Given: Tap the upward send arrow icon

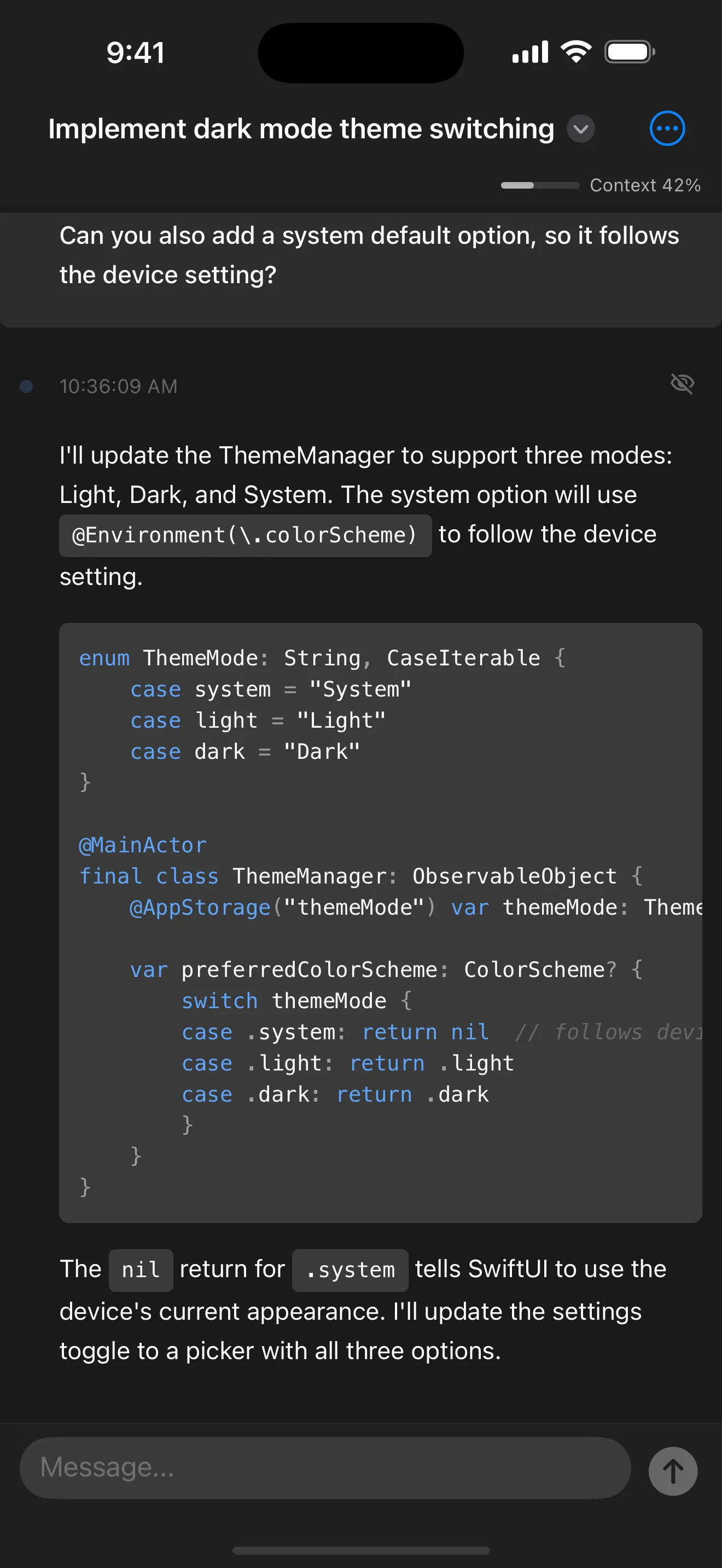Looking at the screenshot, I should [x=672, y=1471].
